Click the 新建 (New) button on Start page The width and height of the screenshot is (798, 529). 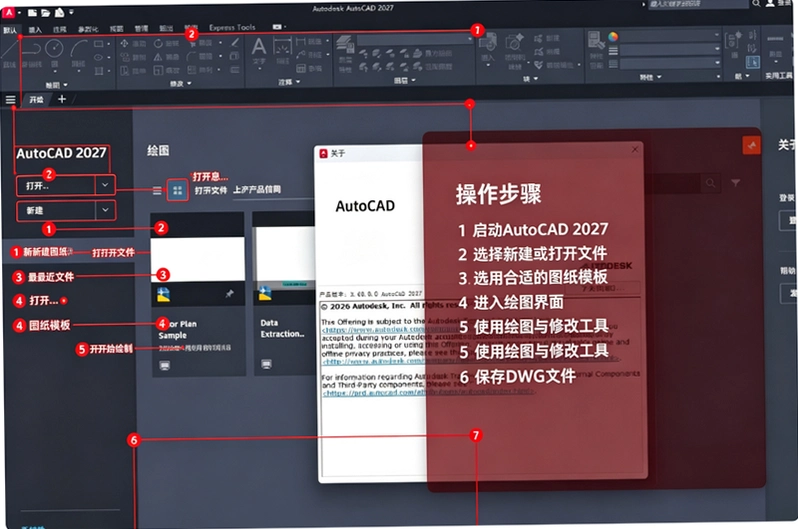(x=56, y=210)
